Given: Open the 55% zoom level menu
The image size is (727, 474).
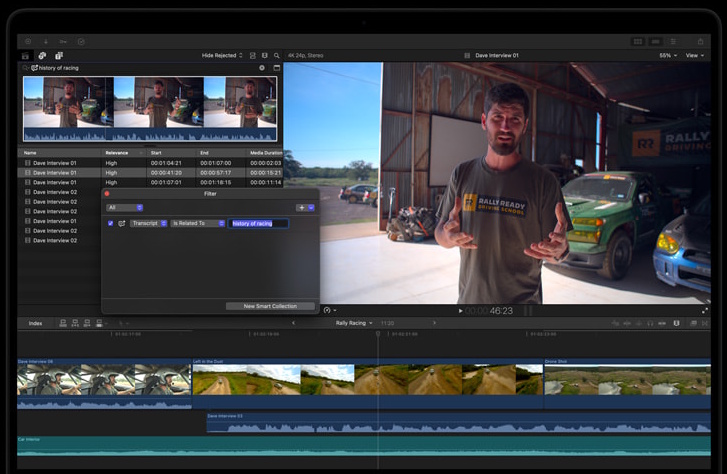Looking at the screenshot, I should pyautogui.click(x=667, y=56).
